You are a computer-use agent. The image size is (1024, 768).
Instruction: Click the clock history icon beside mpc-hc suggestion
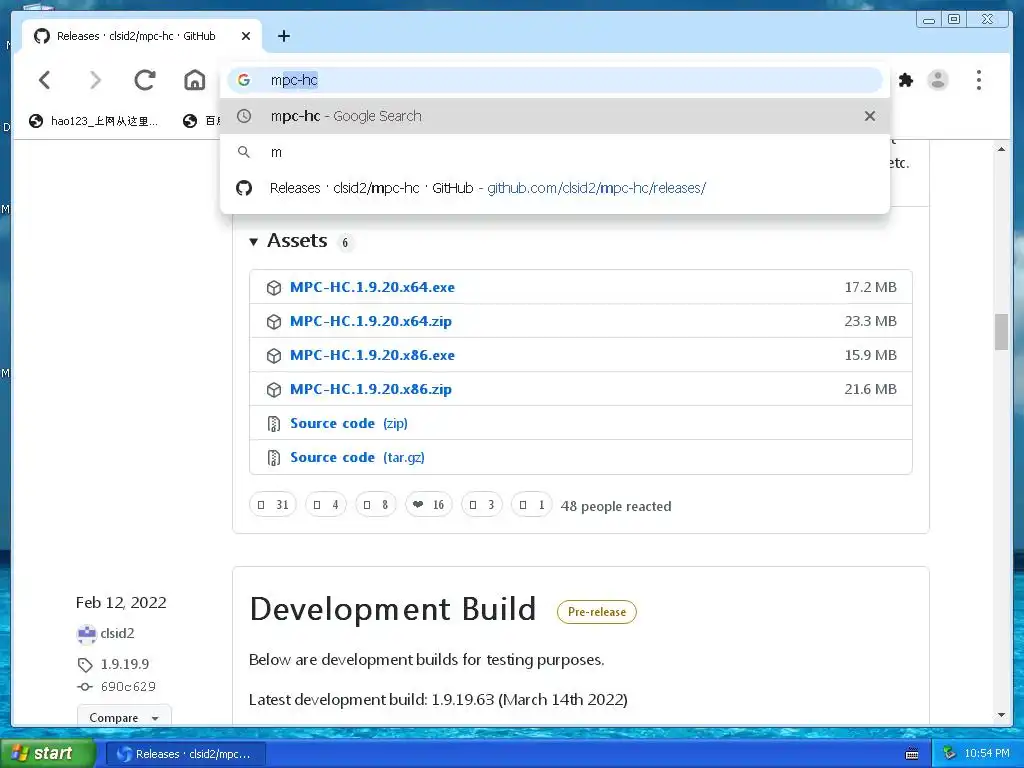pyautogui.click(x=244, y=116)
